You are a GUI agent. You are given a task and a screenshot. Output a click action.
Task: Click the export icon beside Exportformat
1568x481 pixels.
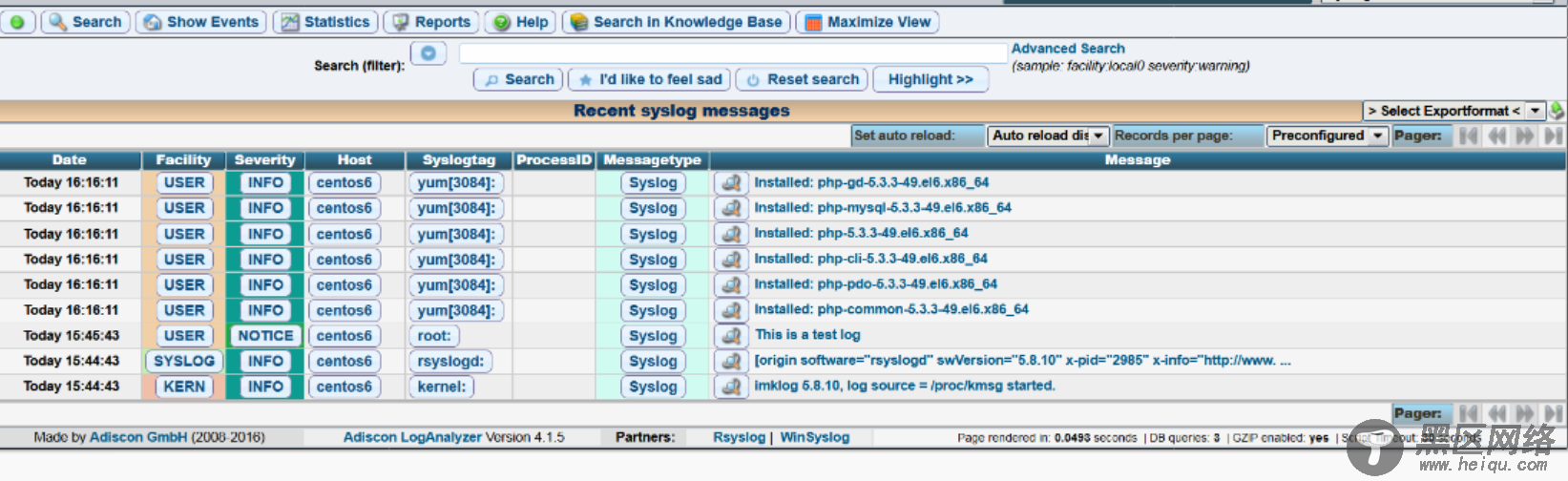(x=1557, y=111)
